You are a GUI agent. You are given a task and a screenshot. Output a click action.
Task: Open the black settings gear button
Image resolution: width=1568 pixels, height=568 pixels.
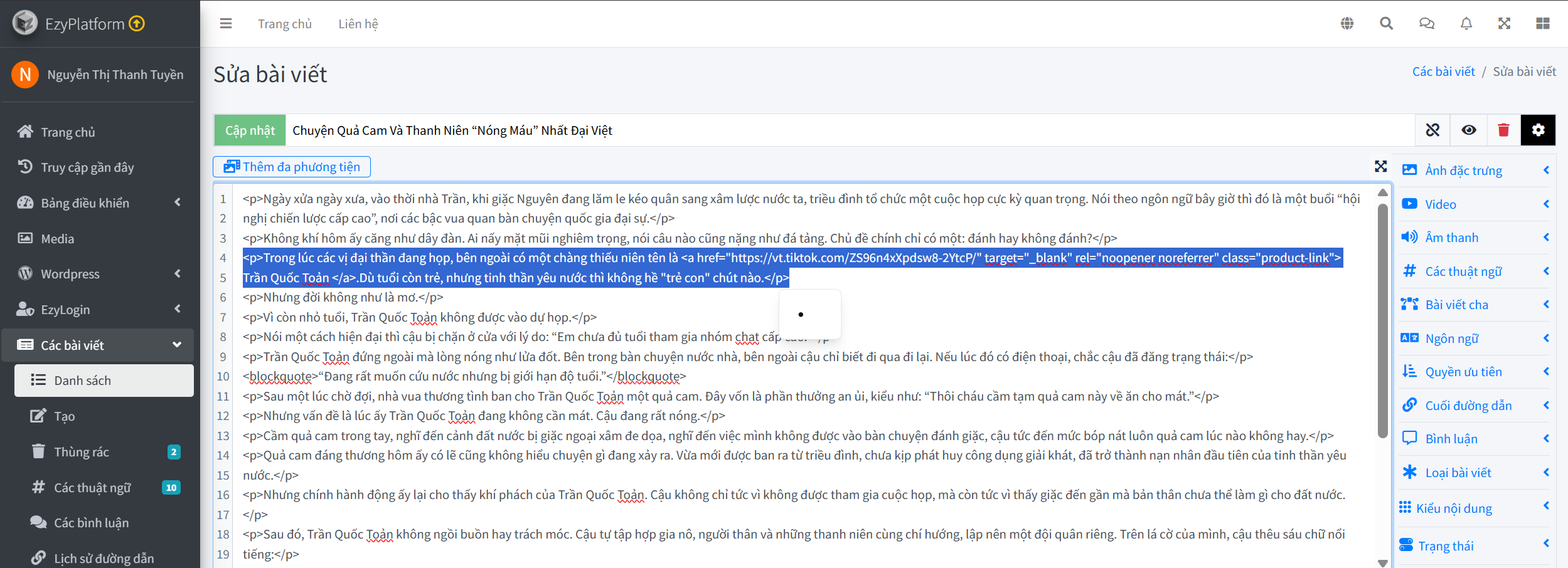[x=1538, y=130]
